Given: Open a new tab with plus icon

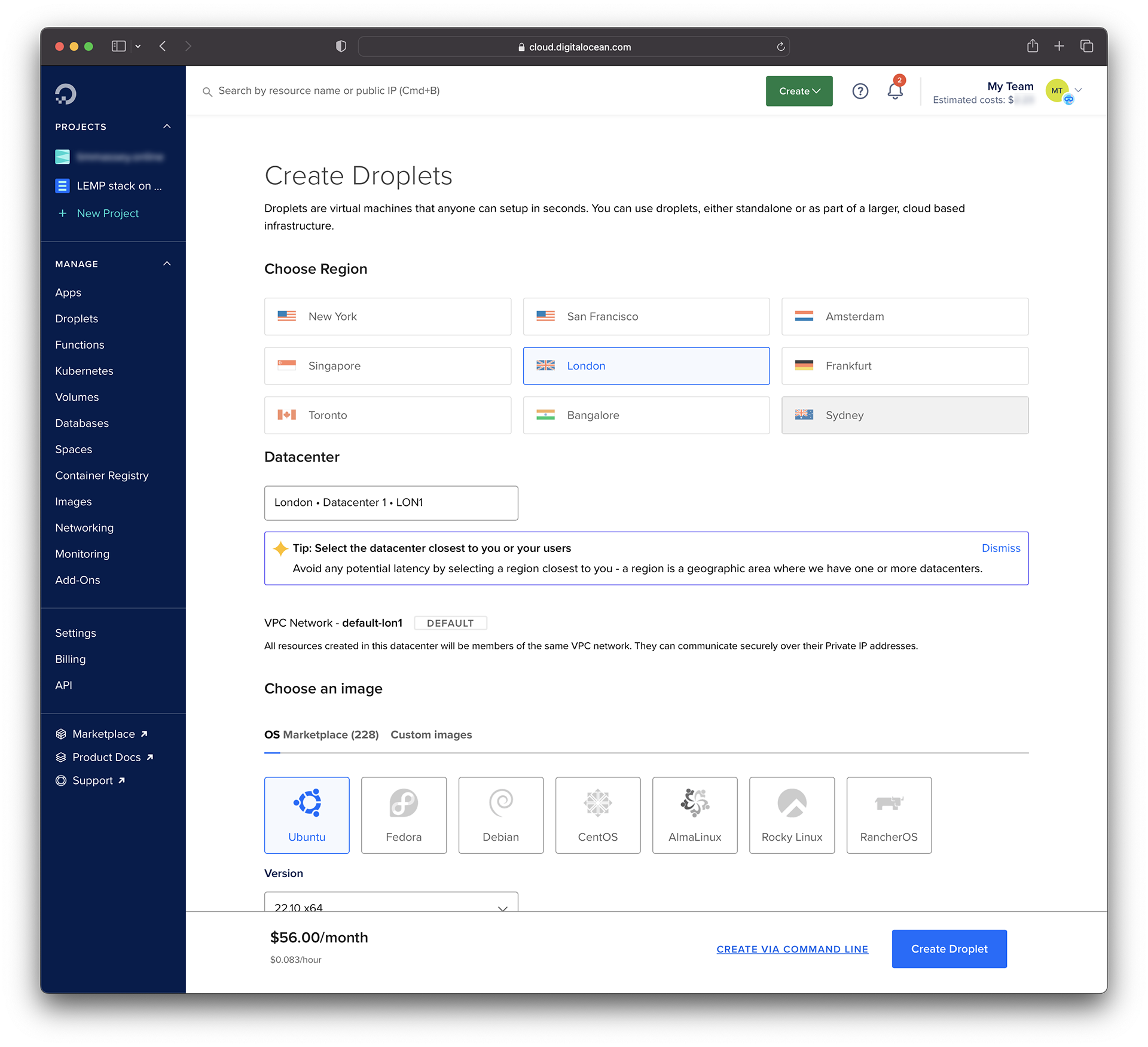Looking at the screenshot, I should point(1059,46).
